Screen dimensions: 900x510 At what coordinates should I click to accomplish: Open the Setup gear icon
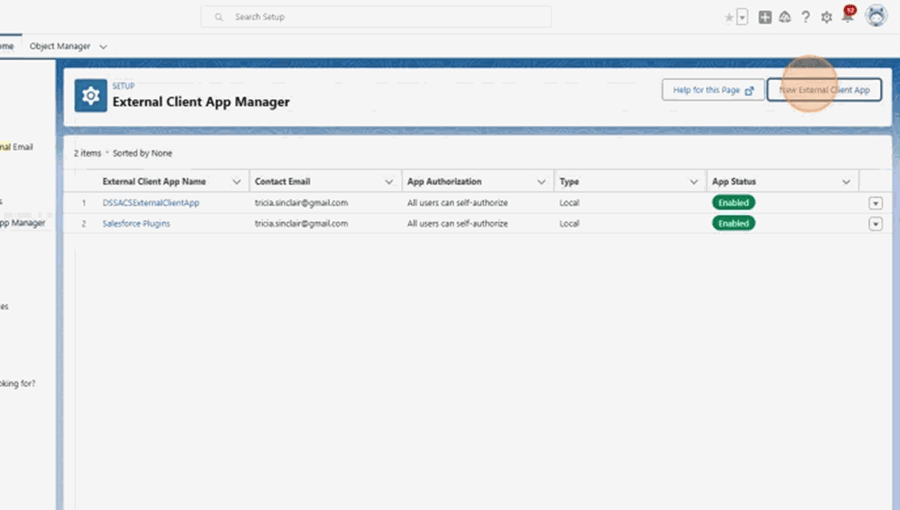point(826,17)
